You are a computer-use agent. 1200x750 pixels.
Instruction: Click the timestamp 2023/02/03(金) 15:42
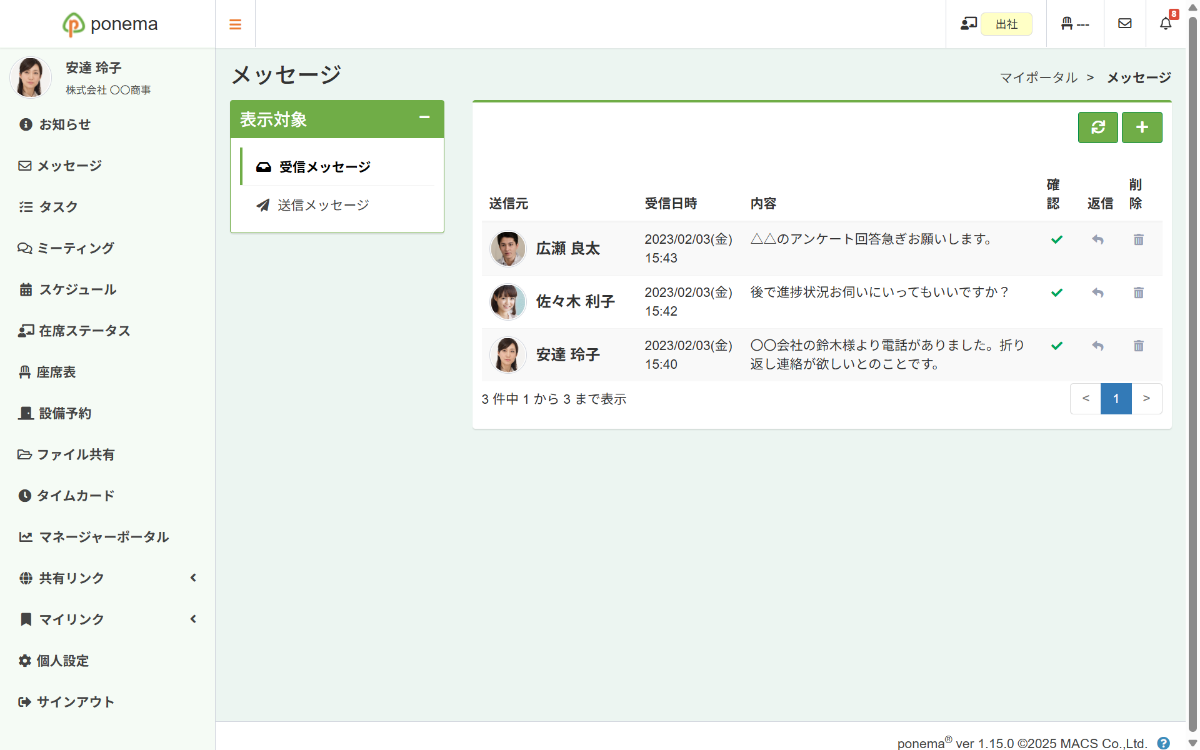click(689, 301)
